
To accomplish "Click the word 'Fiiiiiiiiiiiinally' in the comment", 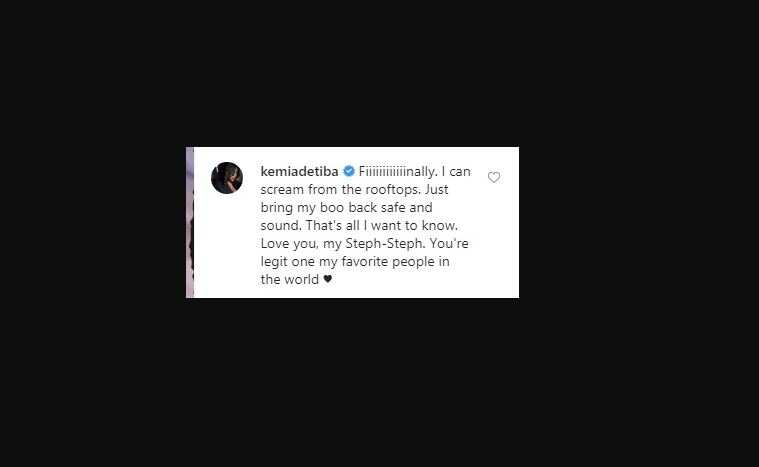I will [x=397, y=171].
